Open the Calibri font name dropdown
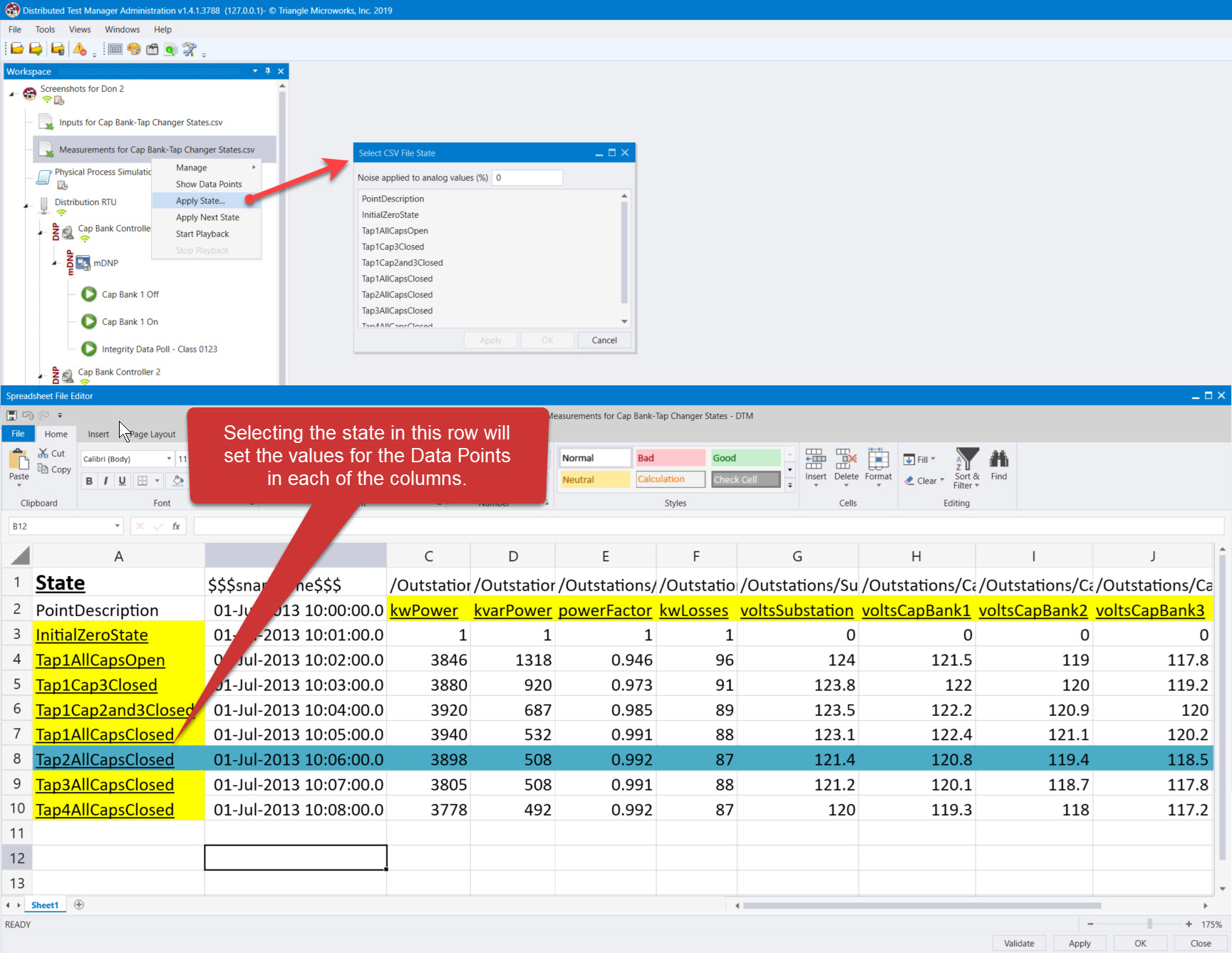 click(169, 459)
